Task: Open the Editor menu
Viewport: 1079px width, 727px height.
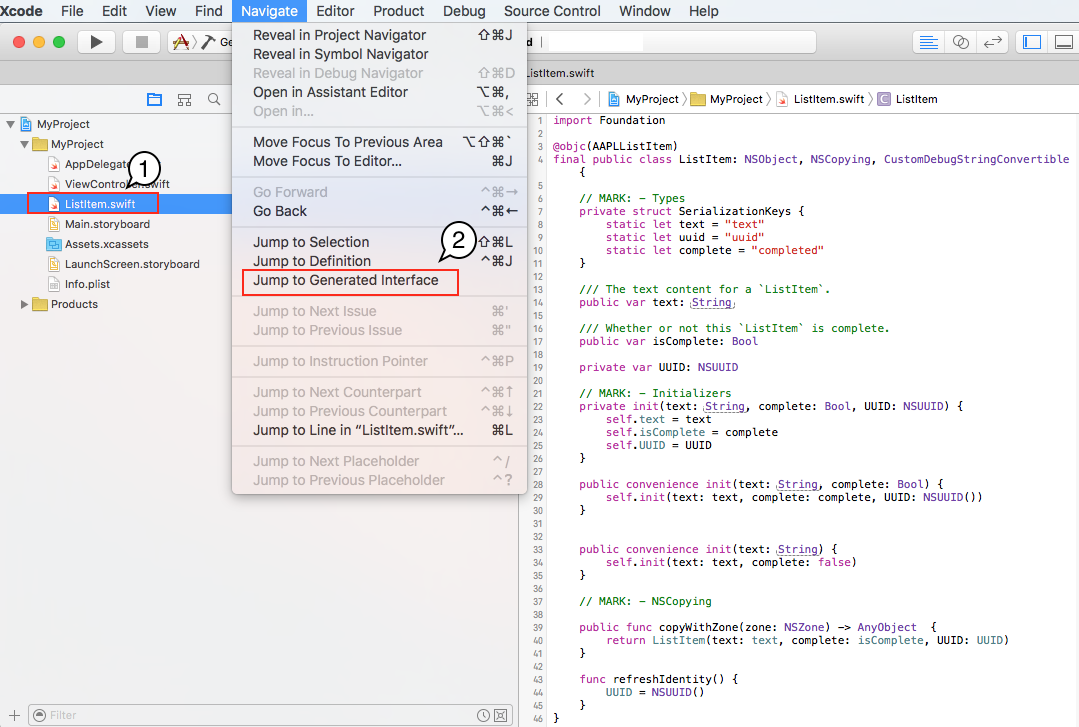Action: click(335, 11)
